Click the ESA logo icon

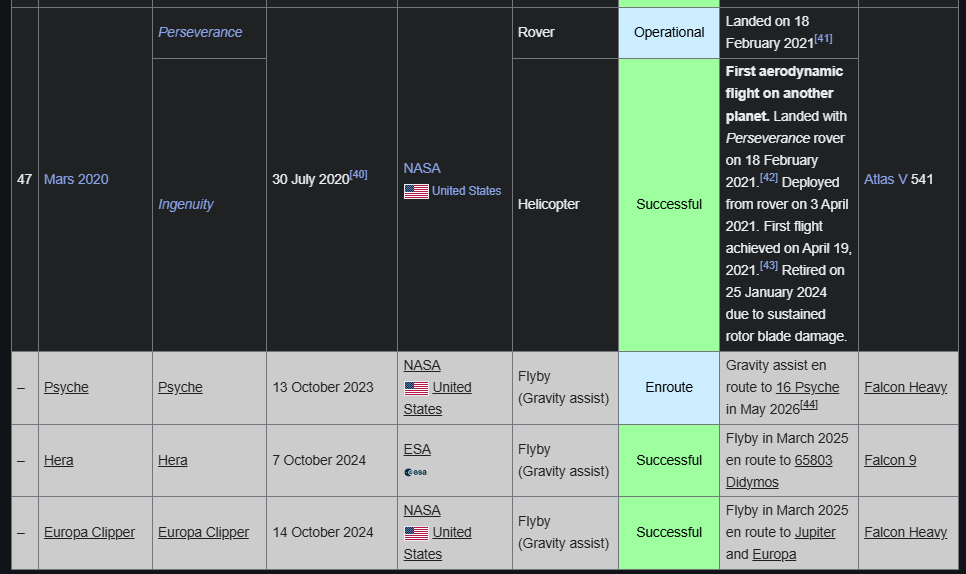click(x=415, y=472)
